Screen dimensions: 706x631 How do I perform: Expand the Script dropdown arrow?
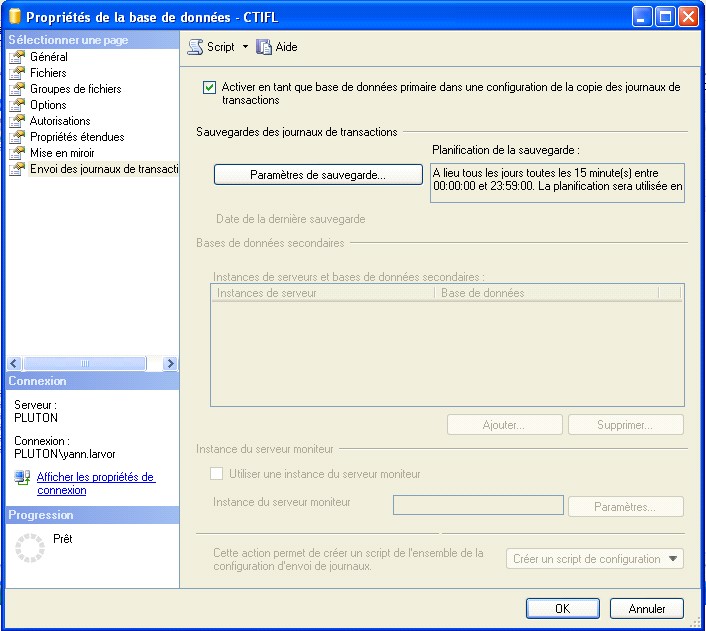click(245, 47)
